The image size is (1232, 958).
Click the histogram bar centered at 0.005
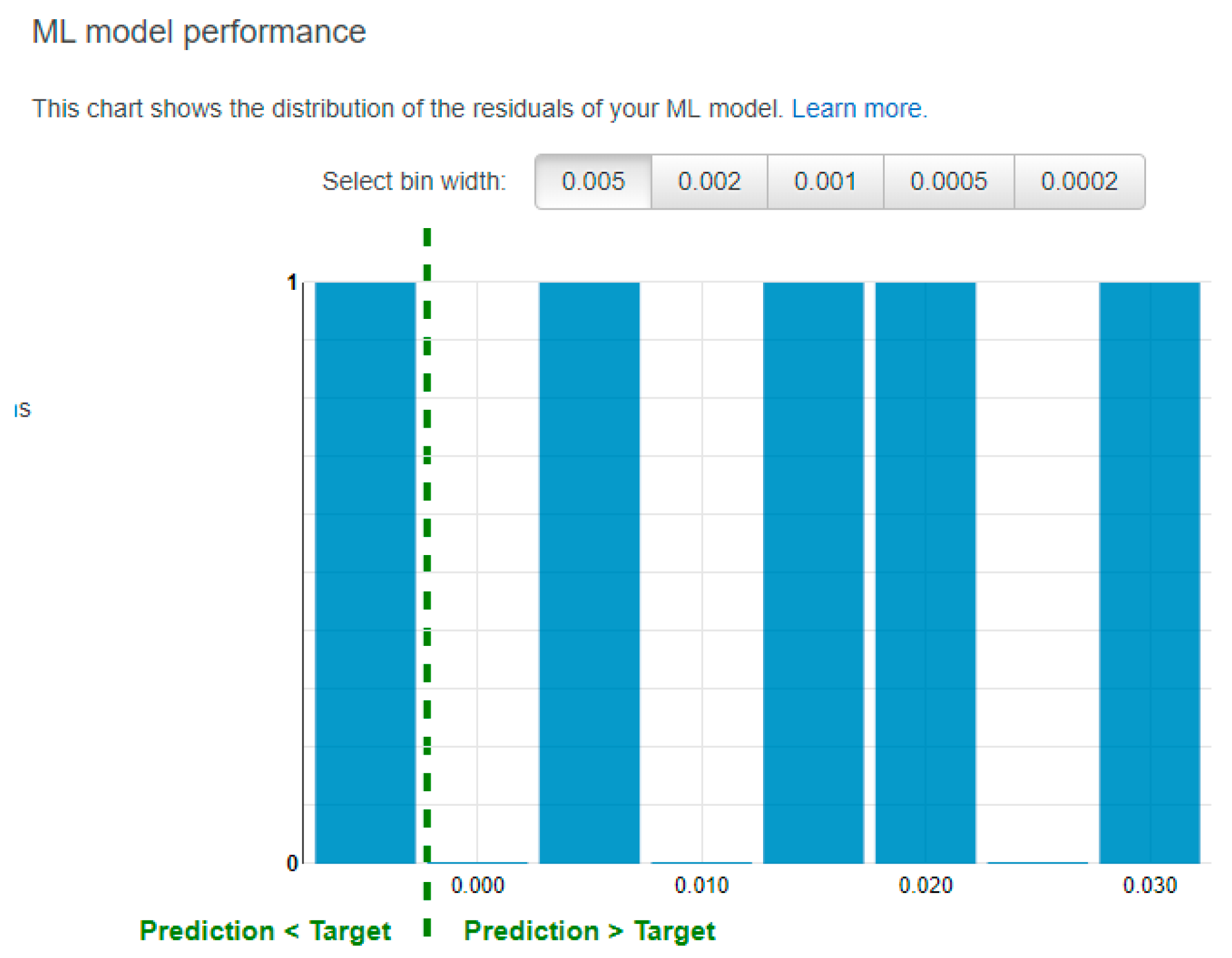589,572
